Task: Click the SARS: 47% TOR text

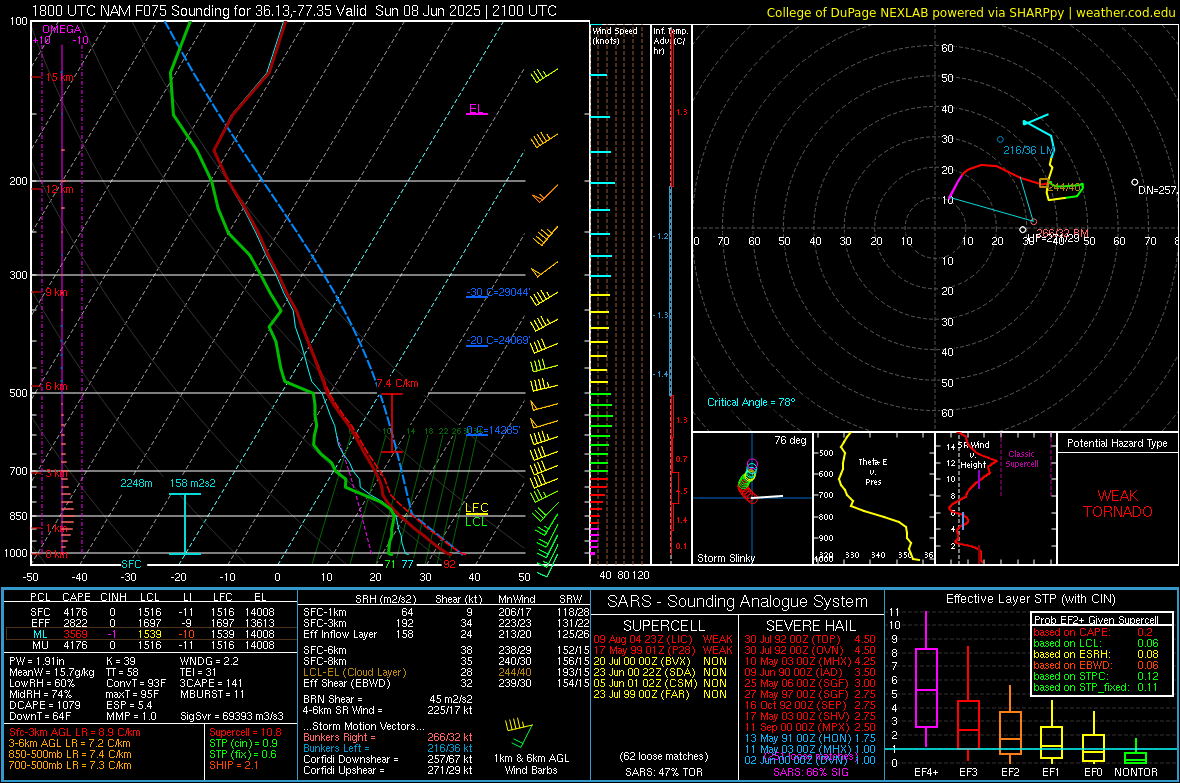Action: pyautogui.click(x=664, y=772)
